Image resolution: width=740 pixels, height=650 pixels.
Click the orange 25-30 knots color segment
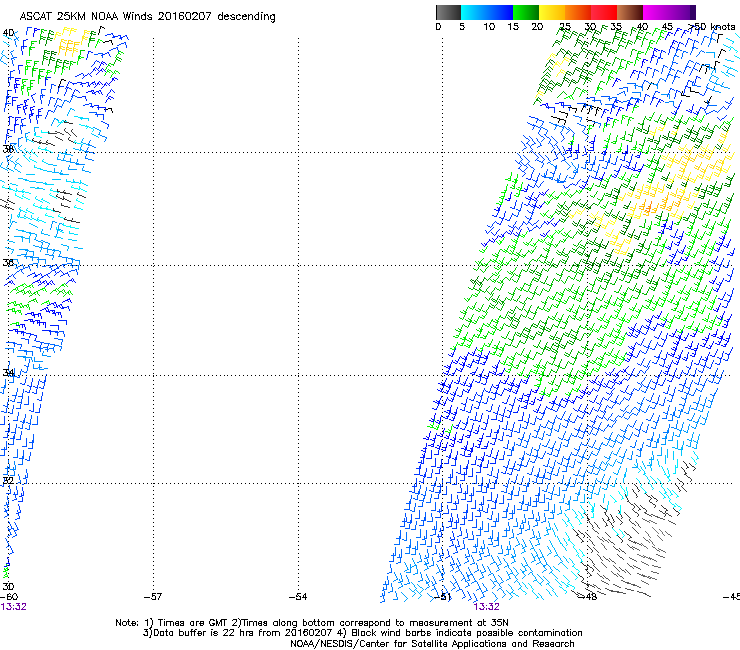[578, 12]
